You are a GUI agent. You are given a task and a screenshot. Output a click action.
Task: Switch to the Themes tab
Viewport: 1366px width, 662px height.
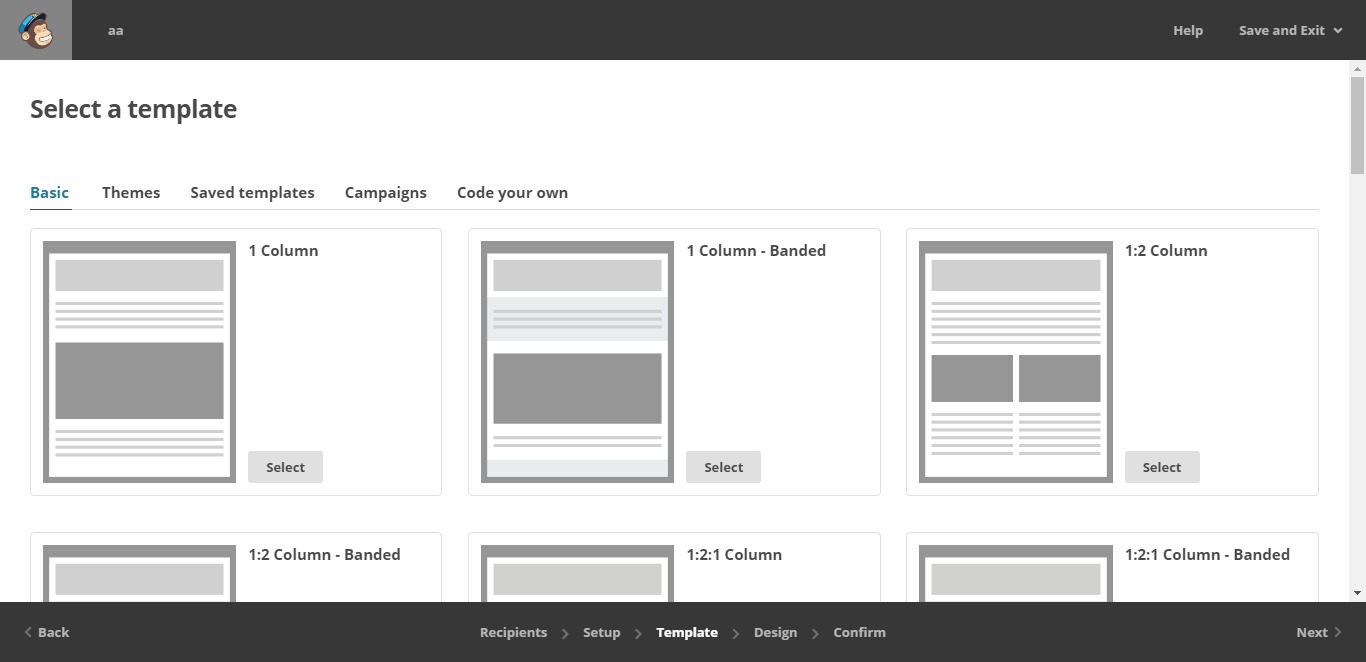pos(131,192)
